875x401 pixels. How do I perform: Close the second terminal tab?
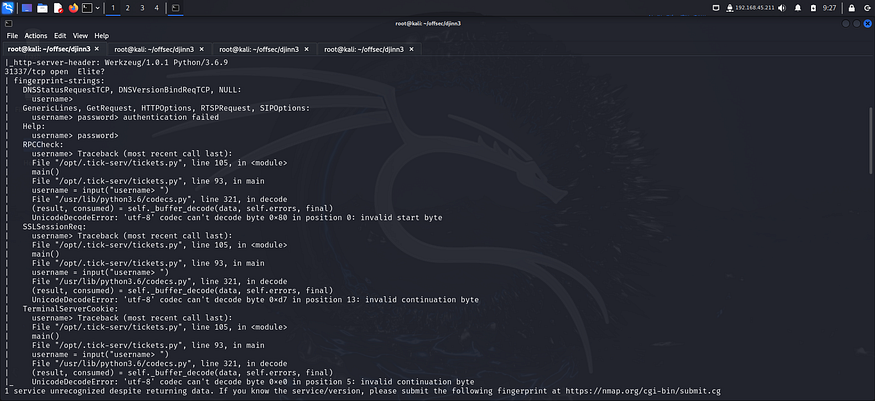tap(201, 49)
